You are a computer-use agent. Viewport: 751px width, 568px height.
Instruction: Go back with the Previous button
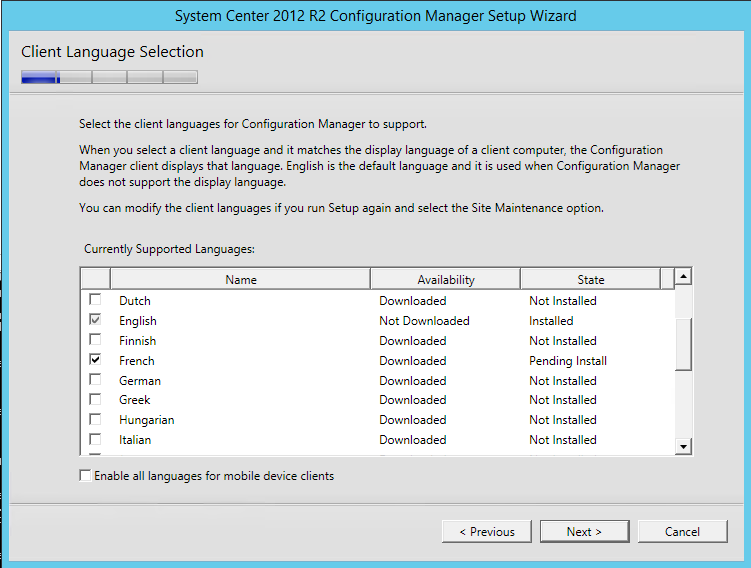[487, 532]
